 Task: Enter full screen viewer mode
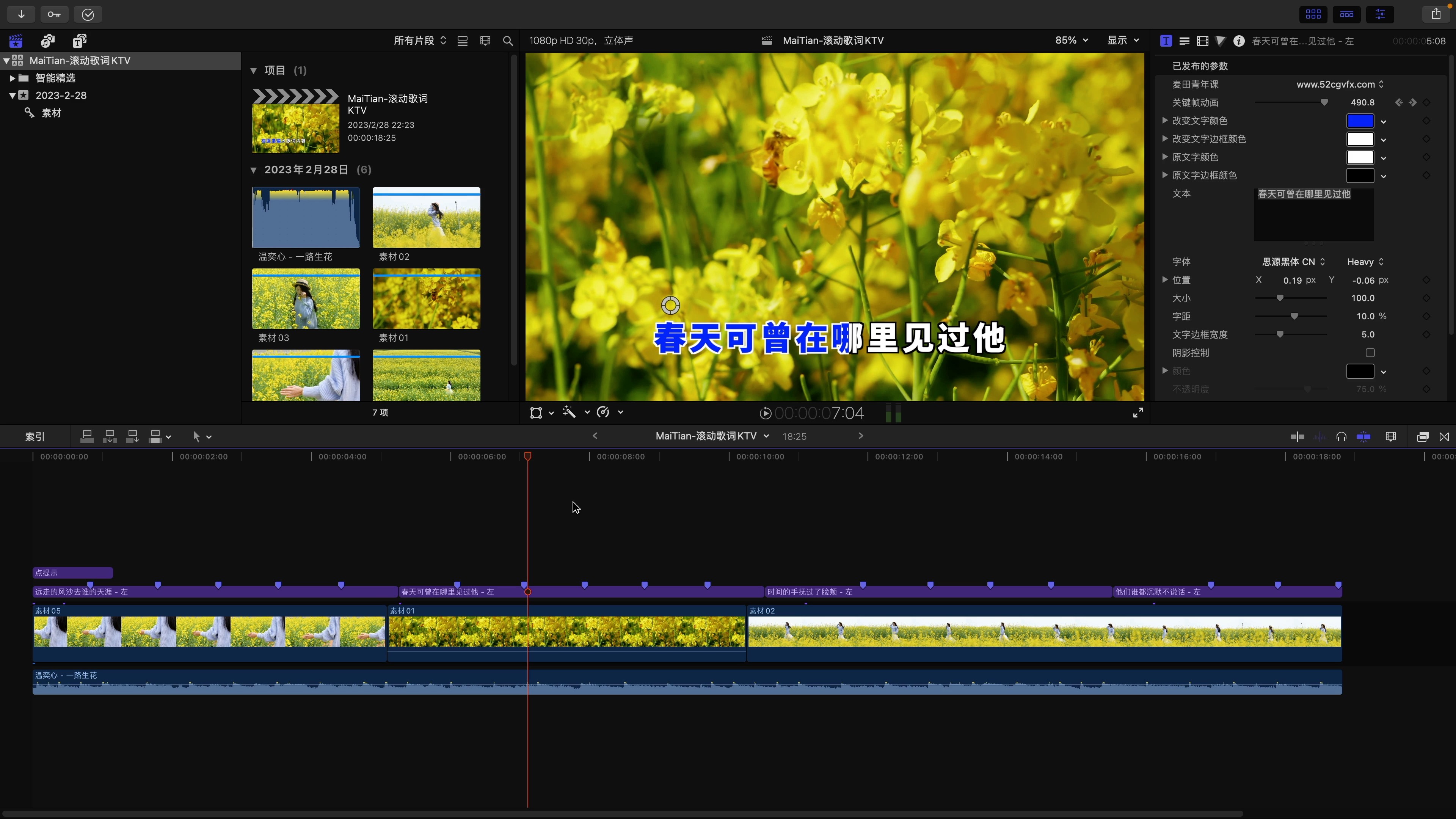click(1138, 413)
